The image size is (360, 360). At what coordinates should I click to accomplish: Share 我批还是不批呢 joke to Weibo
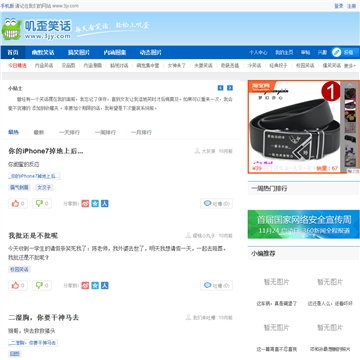[x=85, y=285]
